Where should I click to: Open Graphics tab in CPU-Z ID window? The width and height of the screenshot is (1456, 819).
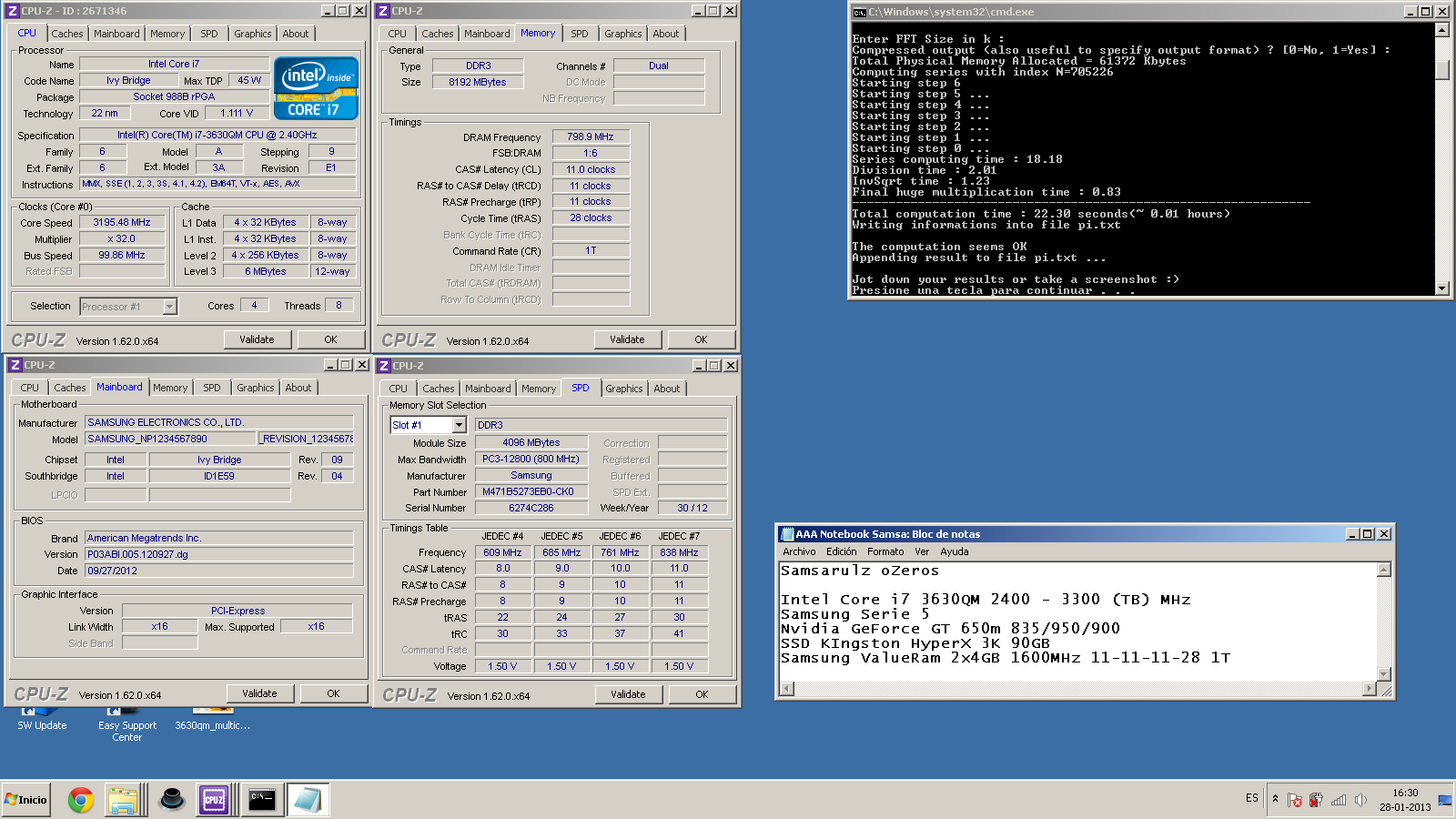253,34
